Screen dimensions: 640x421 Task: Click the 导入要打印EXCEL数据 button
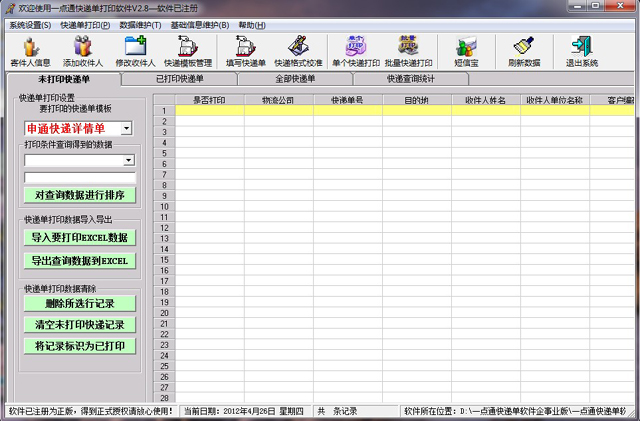click(x=80, y=238)
